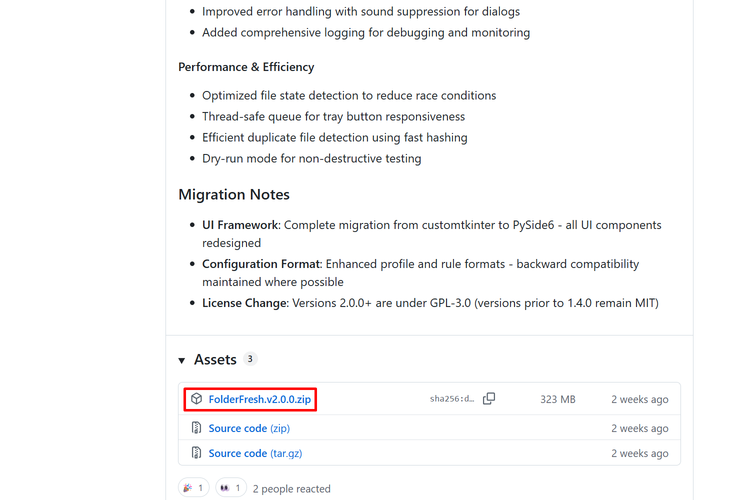750x500 pixels.
Task: Click the Source code (tar.gz) timestamp
Action: point(640,453)
